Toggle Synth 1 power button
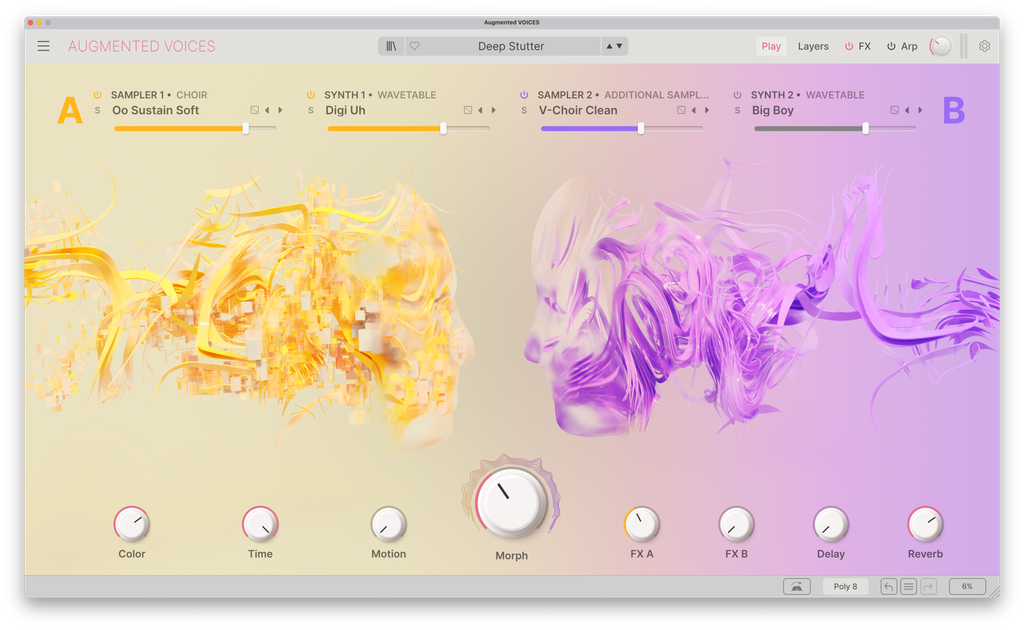The width and height of the screenshot is (1024, 630). click(x=311, y=95)
